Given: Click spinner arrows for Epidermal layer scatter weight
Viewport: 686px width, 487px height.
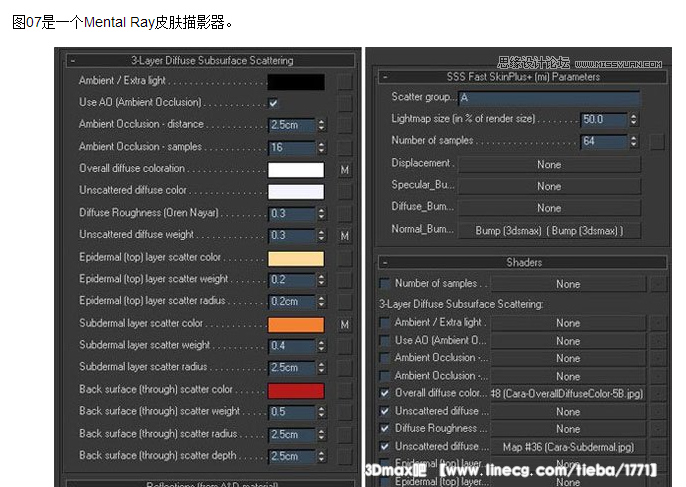Looking at the screenshot, I should coord(322,280).
